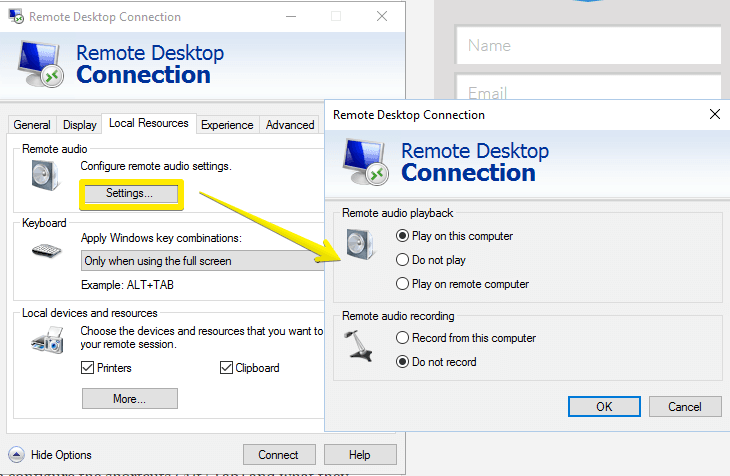Click the Name input field in background page
The height and width of the screenshot is (476, 730).
pos(588,45)
